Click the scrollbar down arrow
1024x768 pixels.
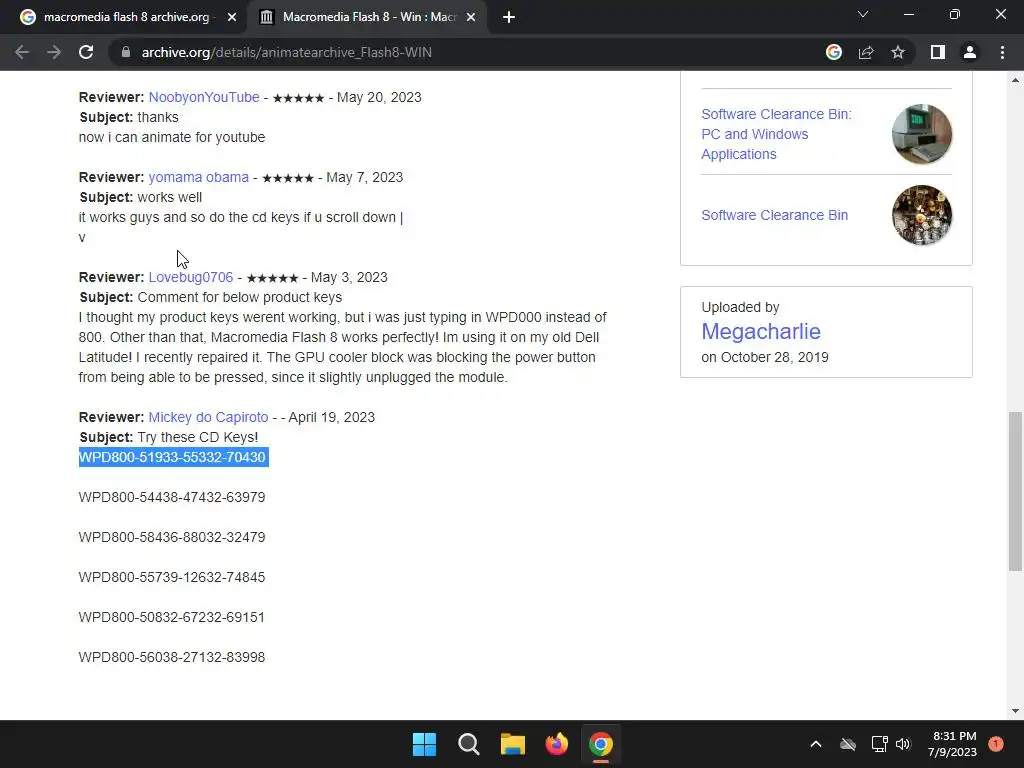pyautogui.click(x=1015, y=711)
